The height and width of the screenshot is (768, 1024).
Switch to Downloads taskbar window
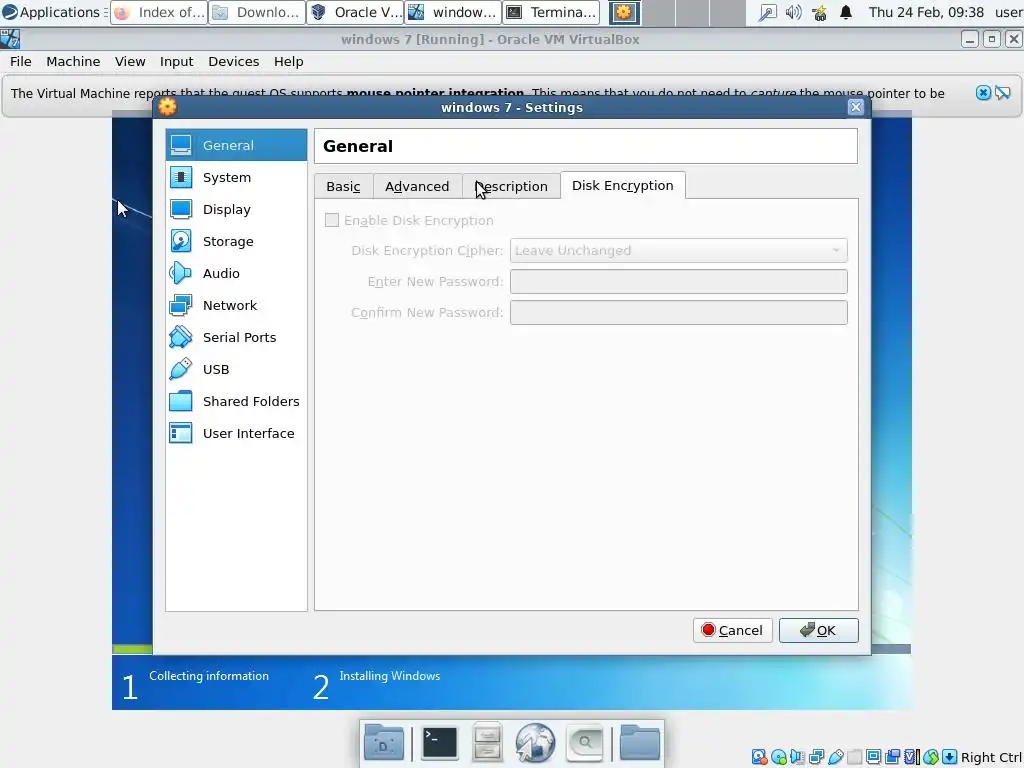click(x=257, y=12)
